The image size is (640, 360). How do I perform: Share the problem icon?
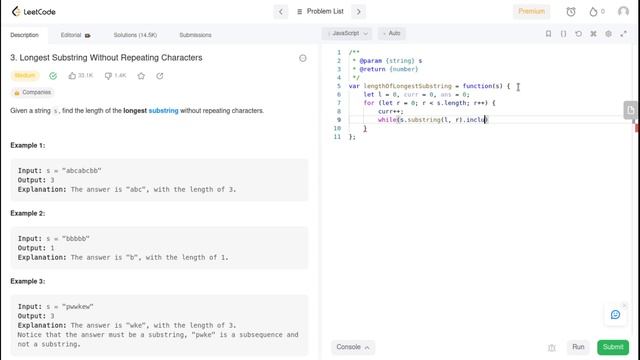[x=160, y=76]
